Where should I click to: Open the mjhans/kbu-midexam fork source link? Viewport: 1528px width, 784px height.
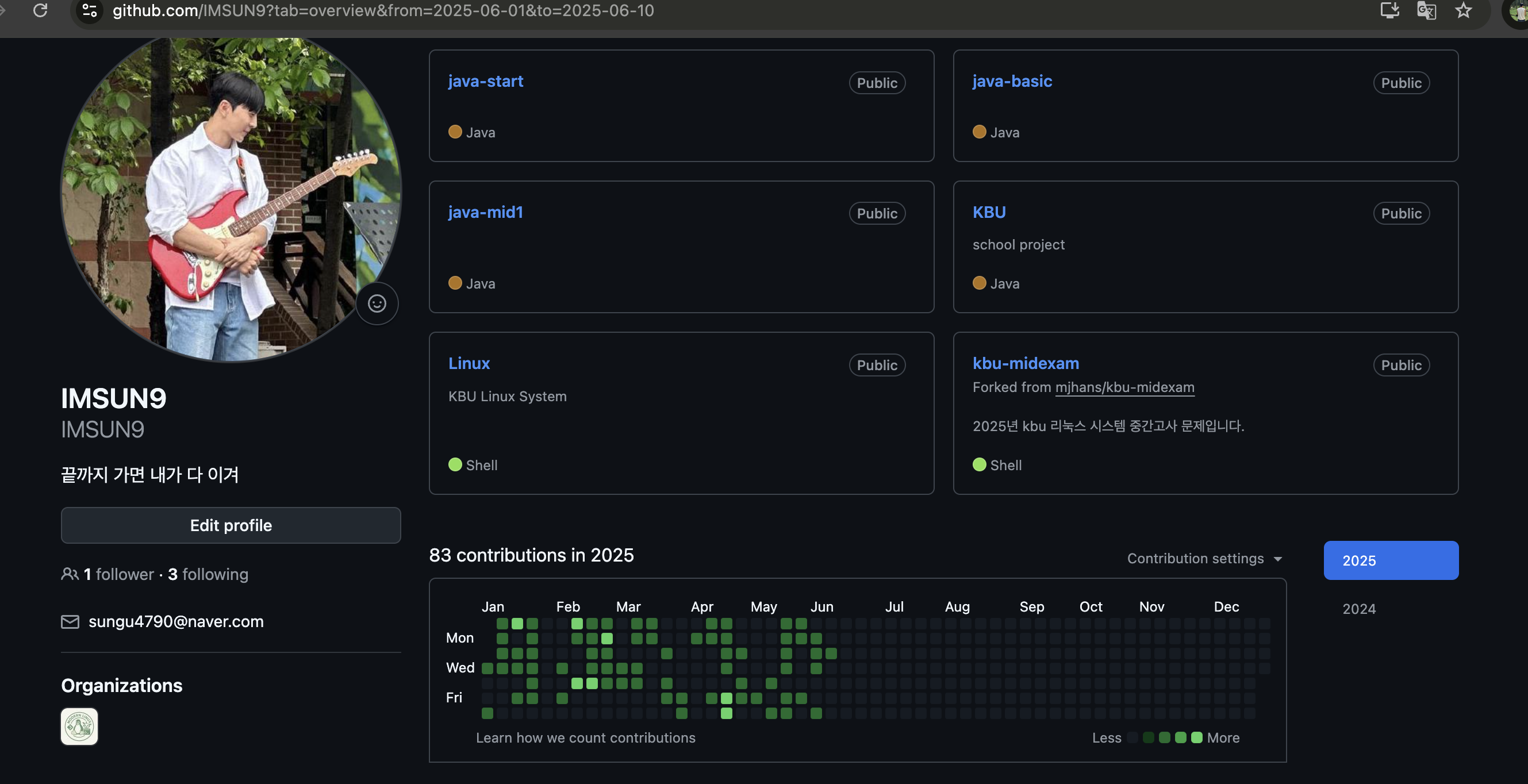[x=1124, y=387]
